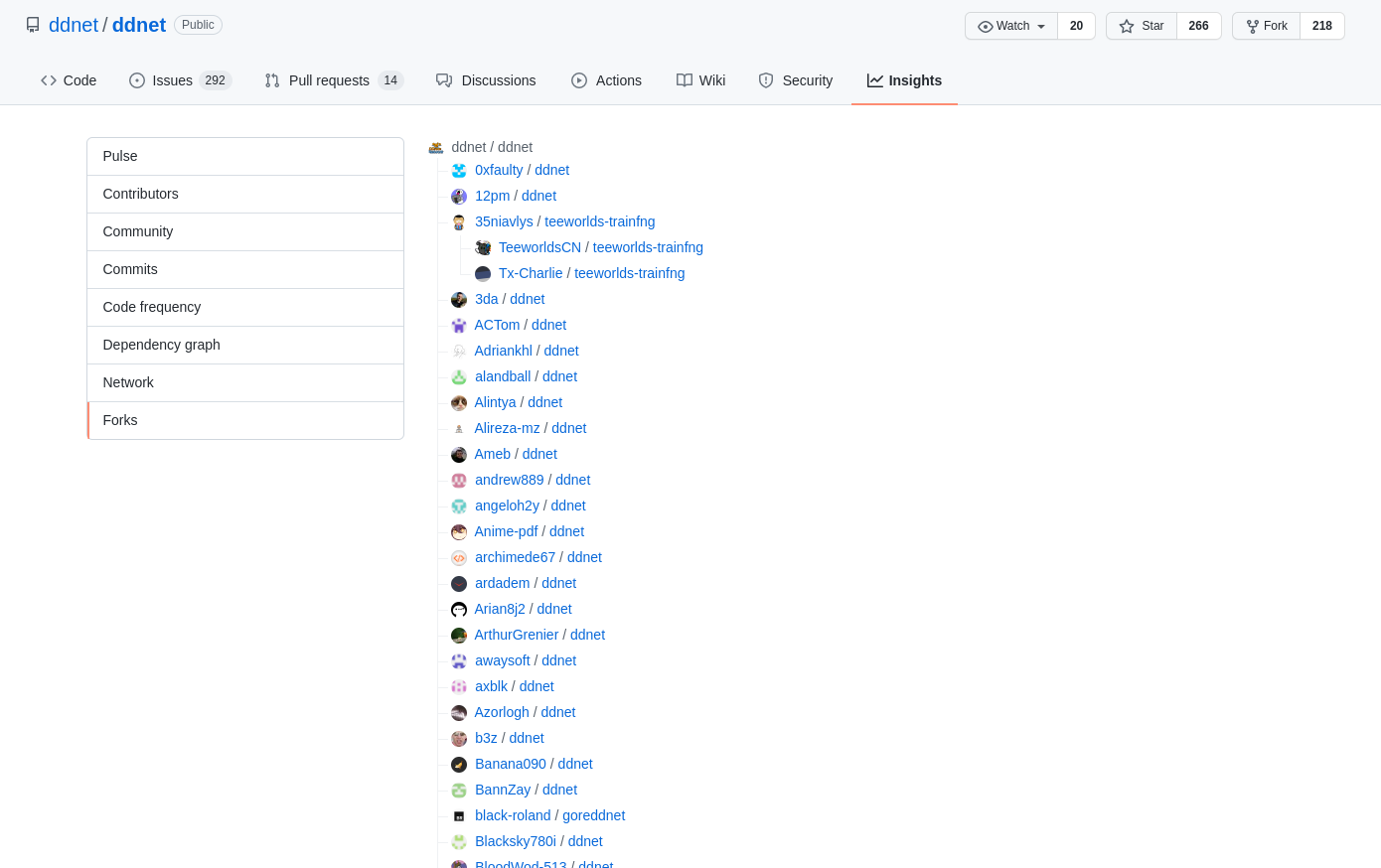This screenshot has height=868, width=1381.
Task: Open the Blacksky780i user link
Action: pos(516,841)
